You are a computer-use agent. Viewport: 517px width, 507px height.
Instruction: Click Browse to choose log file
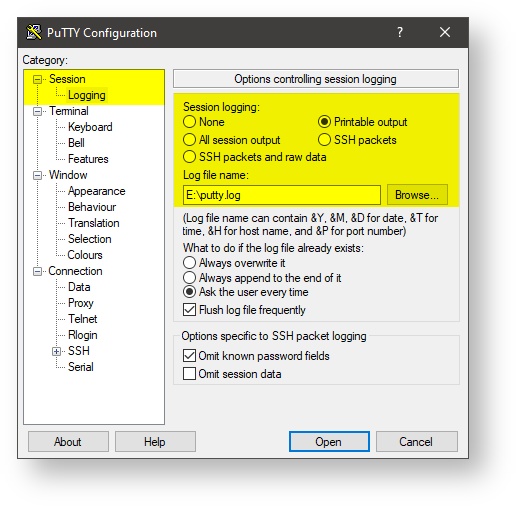coord(417,195)
